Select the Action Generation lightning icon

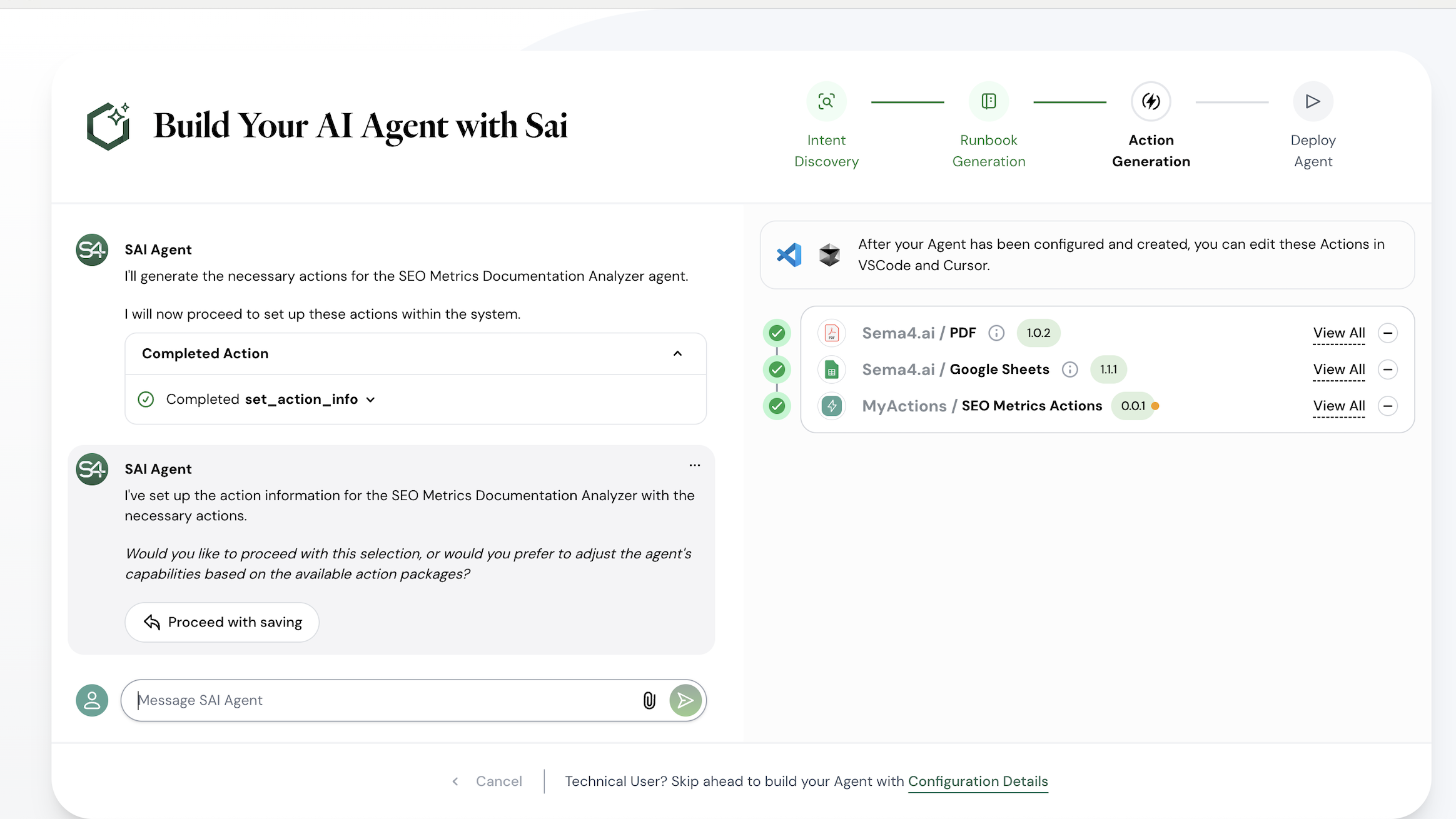[x=1151, y=101]
